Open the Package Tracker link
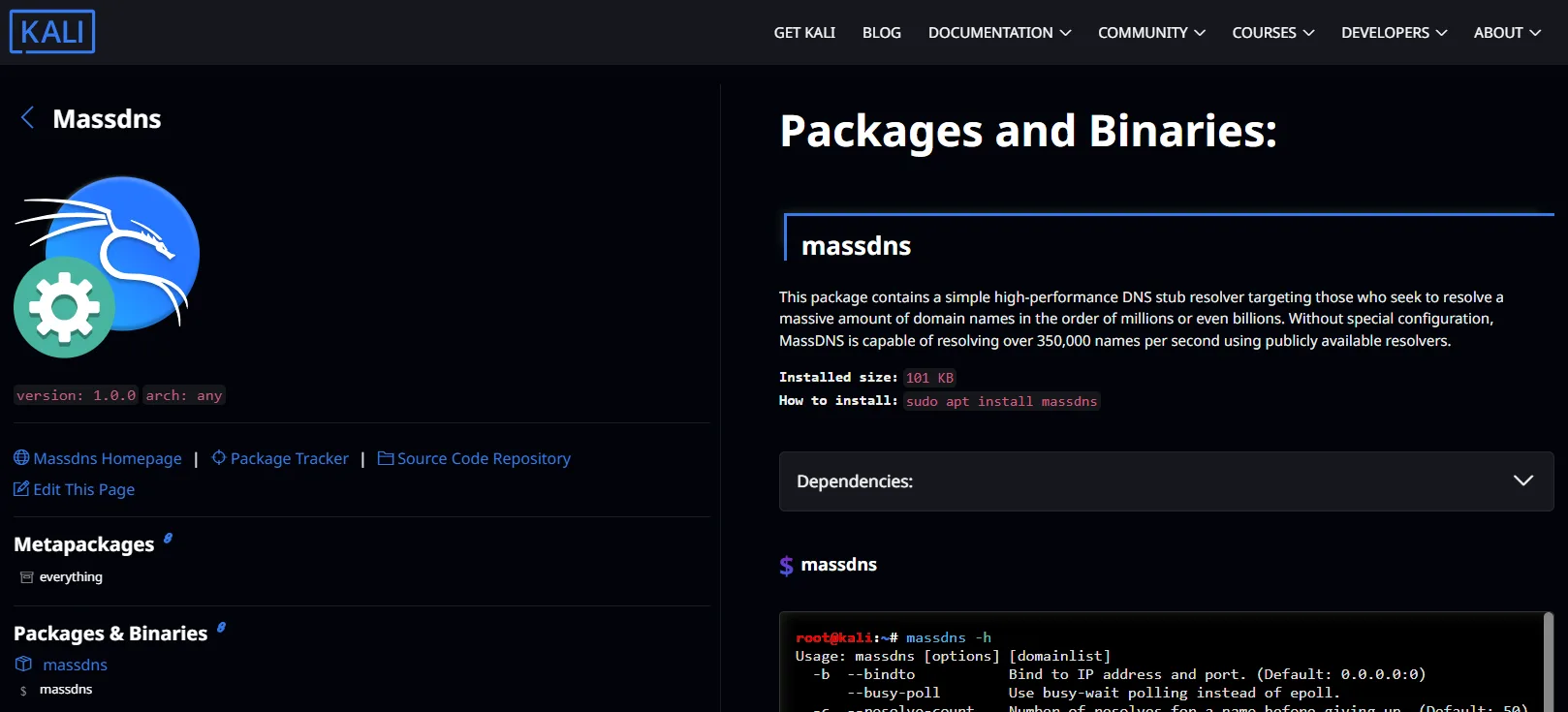The height and width of the screenshot is (712, 1568). 289,458
